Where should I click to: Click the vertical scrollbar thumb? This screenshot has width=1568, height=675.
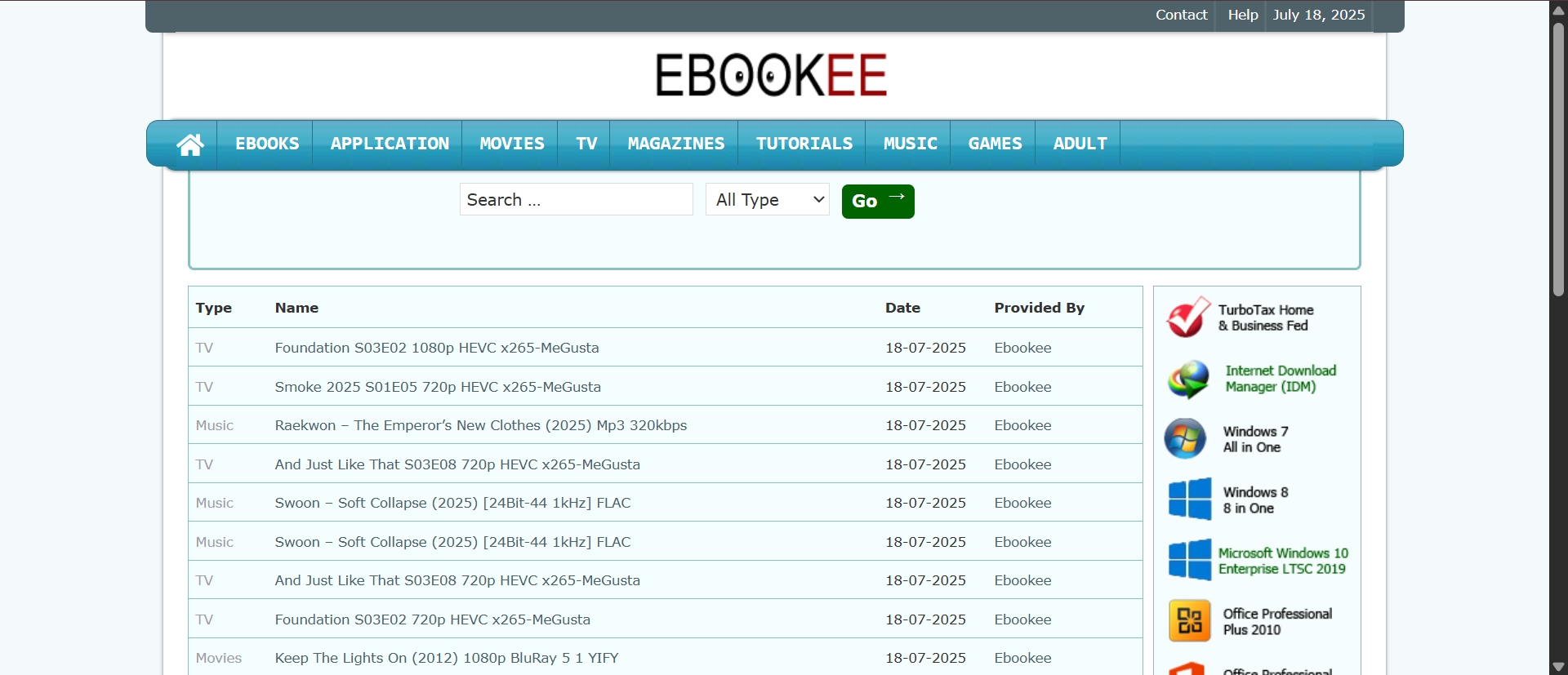pyautogui.click(x=1558, y=159)
